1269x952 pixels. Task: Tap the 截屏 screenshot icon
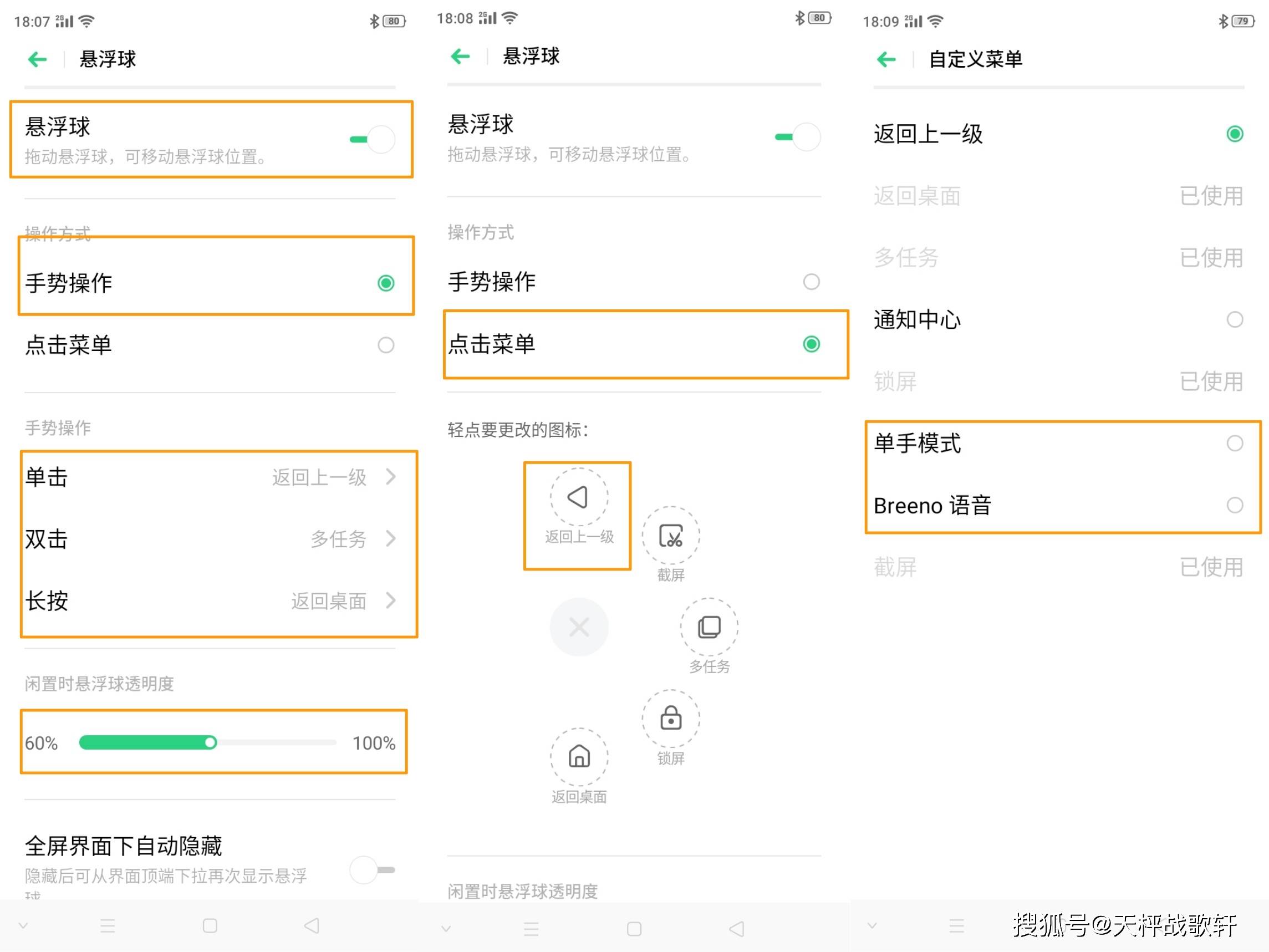(670, 536)
